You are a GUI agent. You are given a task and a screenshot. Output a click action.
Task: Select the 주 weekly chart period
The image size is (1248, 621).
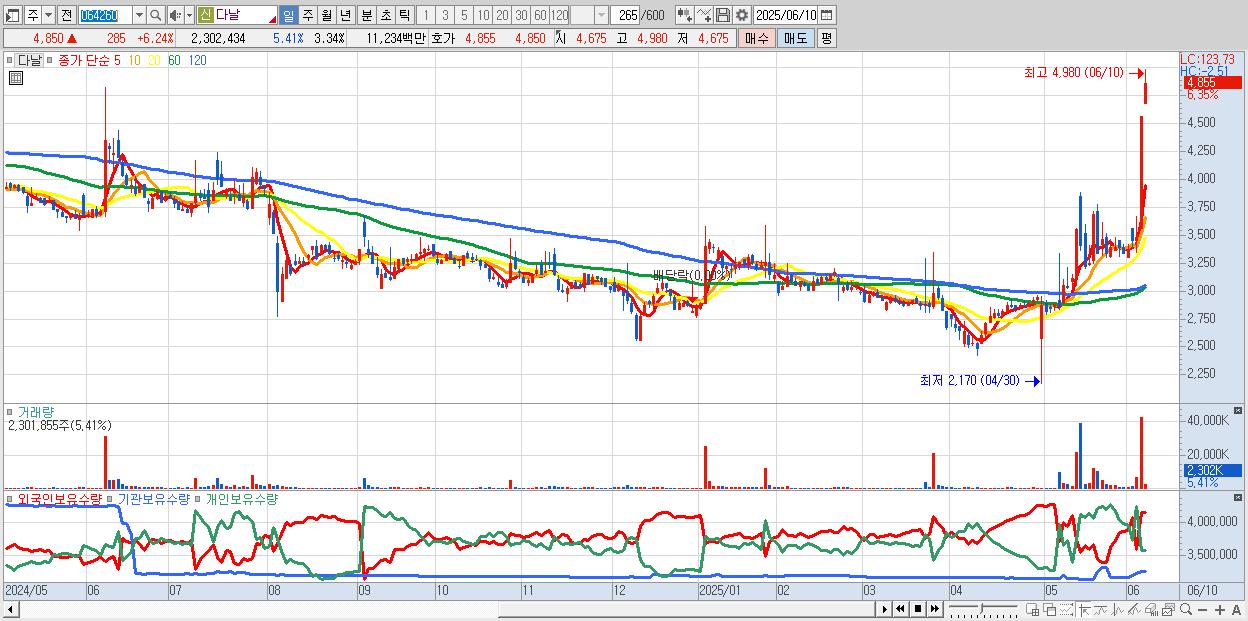308,15
